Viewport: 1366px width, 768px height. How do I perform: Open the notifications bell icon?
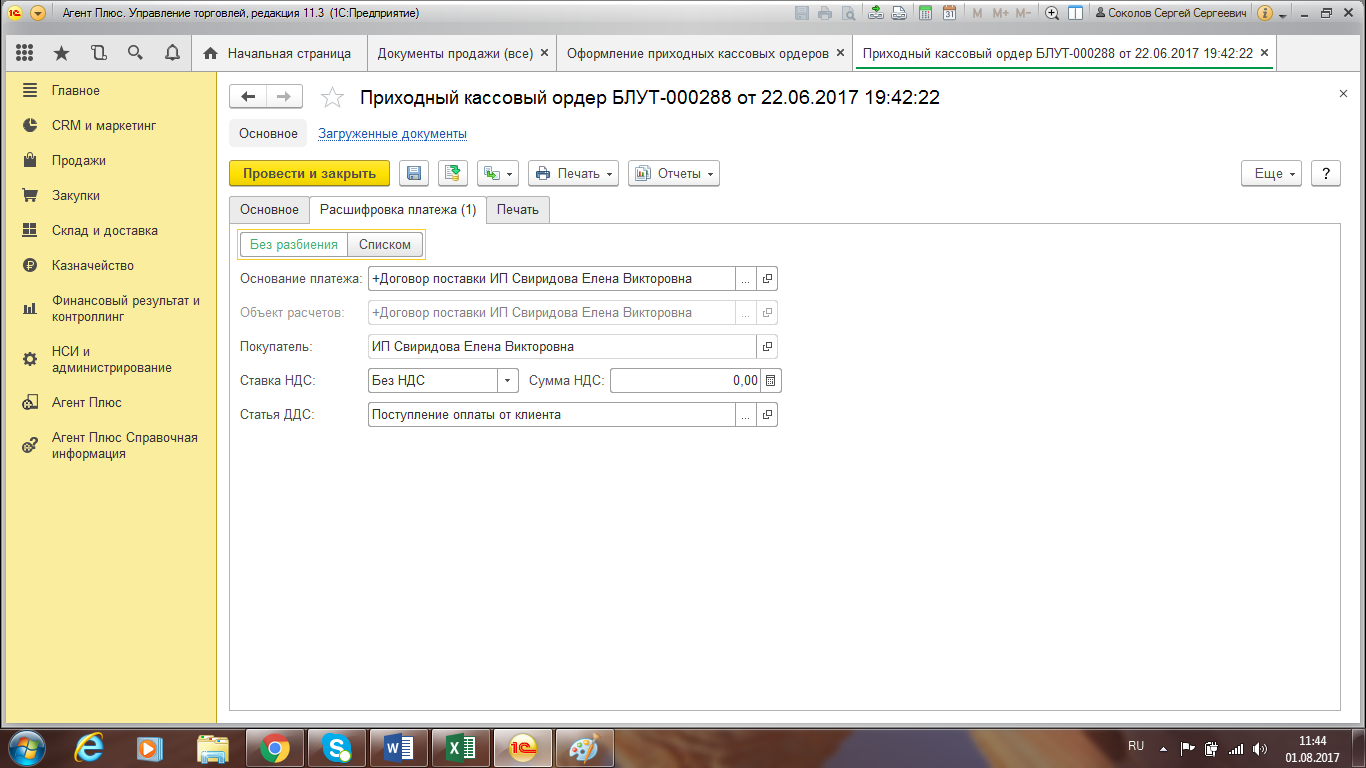pyautogui.click(x=172, y=53)
